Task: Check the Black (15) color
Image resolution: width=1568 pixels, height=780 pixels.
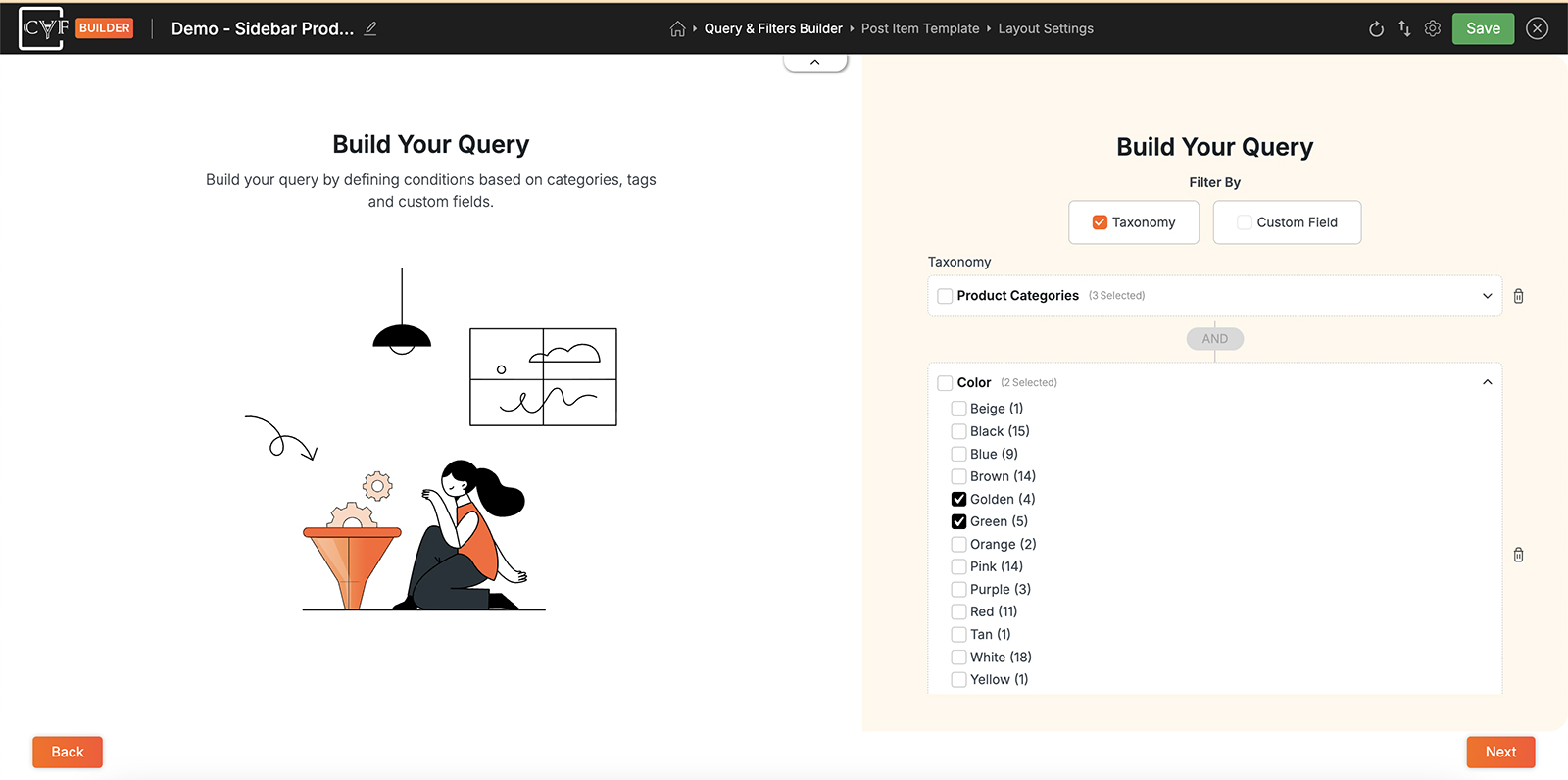Action: 958,431
